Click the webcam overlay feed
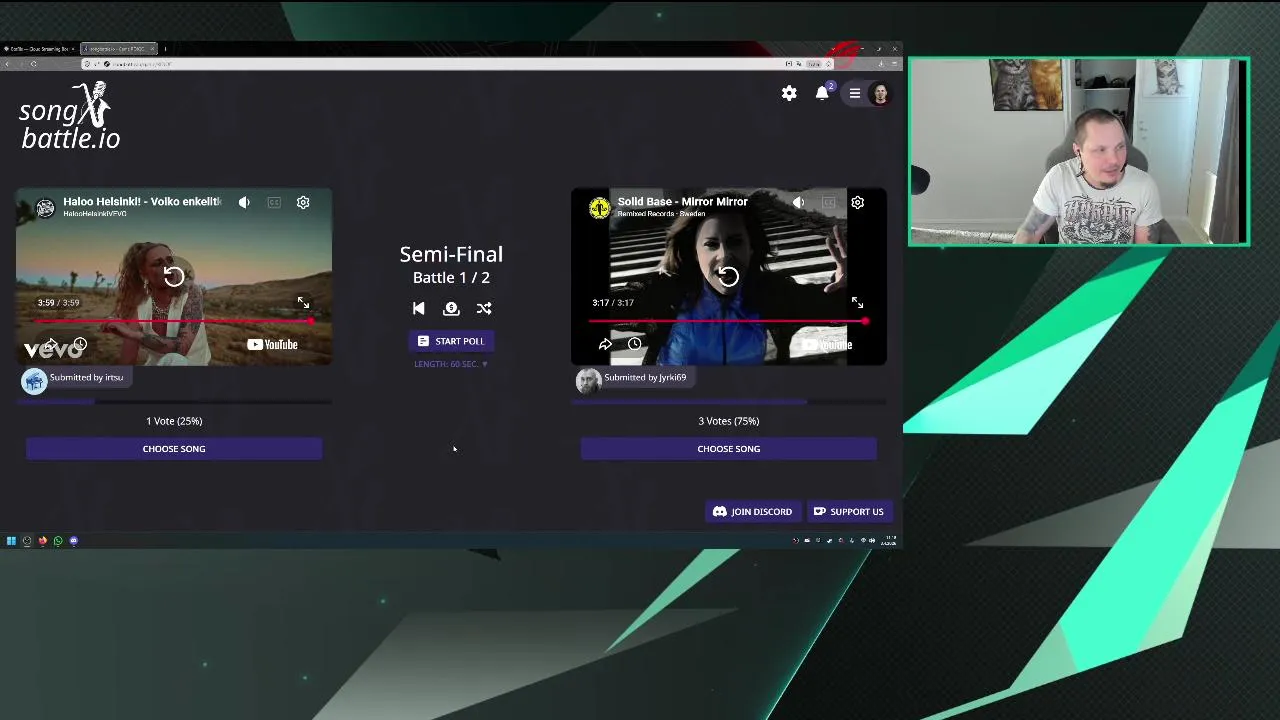 1079,151
